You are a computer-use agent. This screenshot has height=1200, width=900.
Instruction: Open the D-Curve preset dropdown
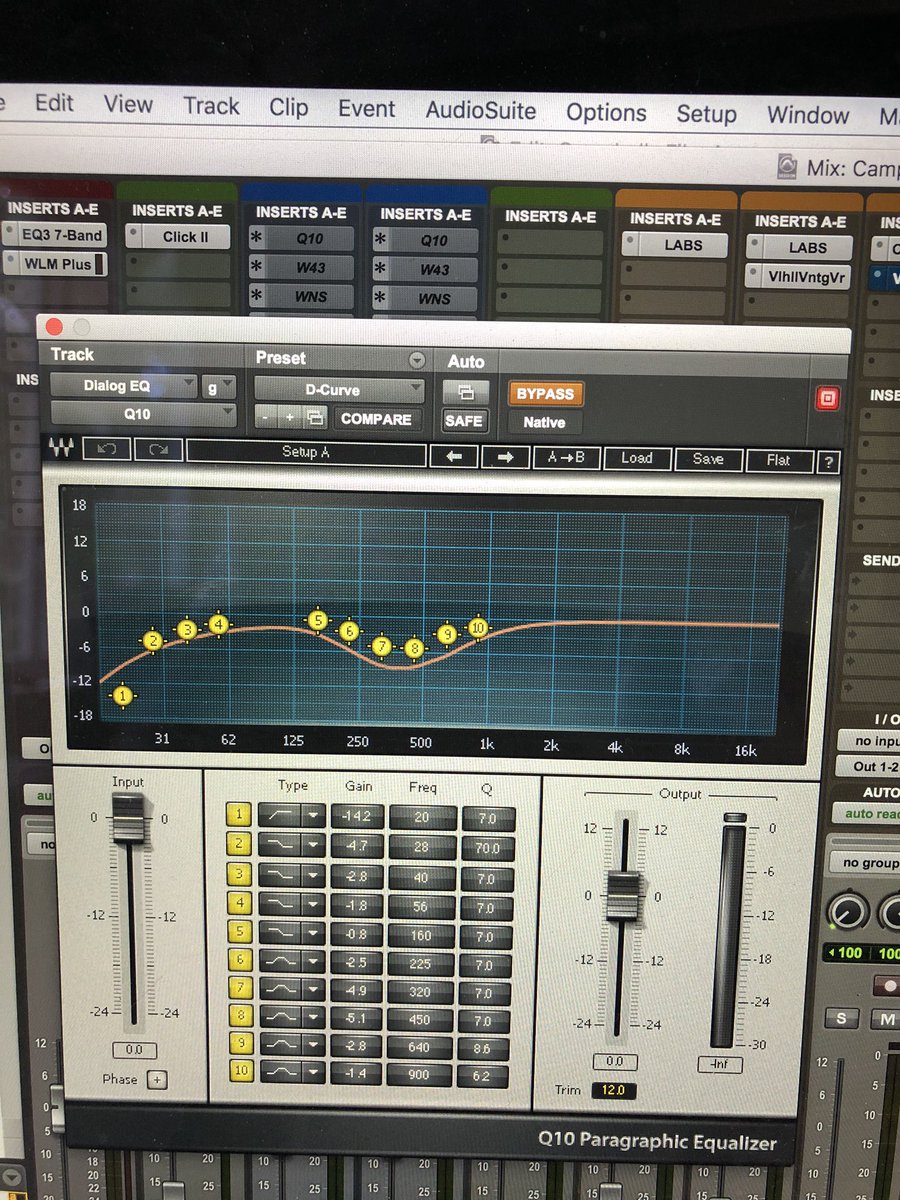339,390
